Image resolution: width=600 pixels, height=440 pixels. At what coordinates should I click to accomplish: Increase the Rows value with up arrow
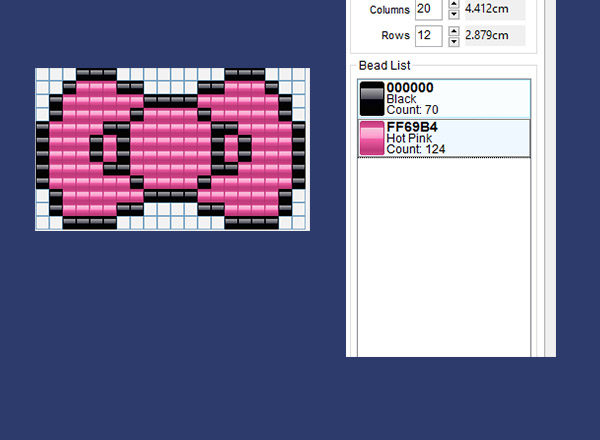click(x=454, y=31)
